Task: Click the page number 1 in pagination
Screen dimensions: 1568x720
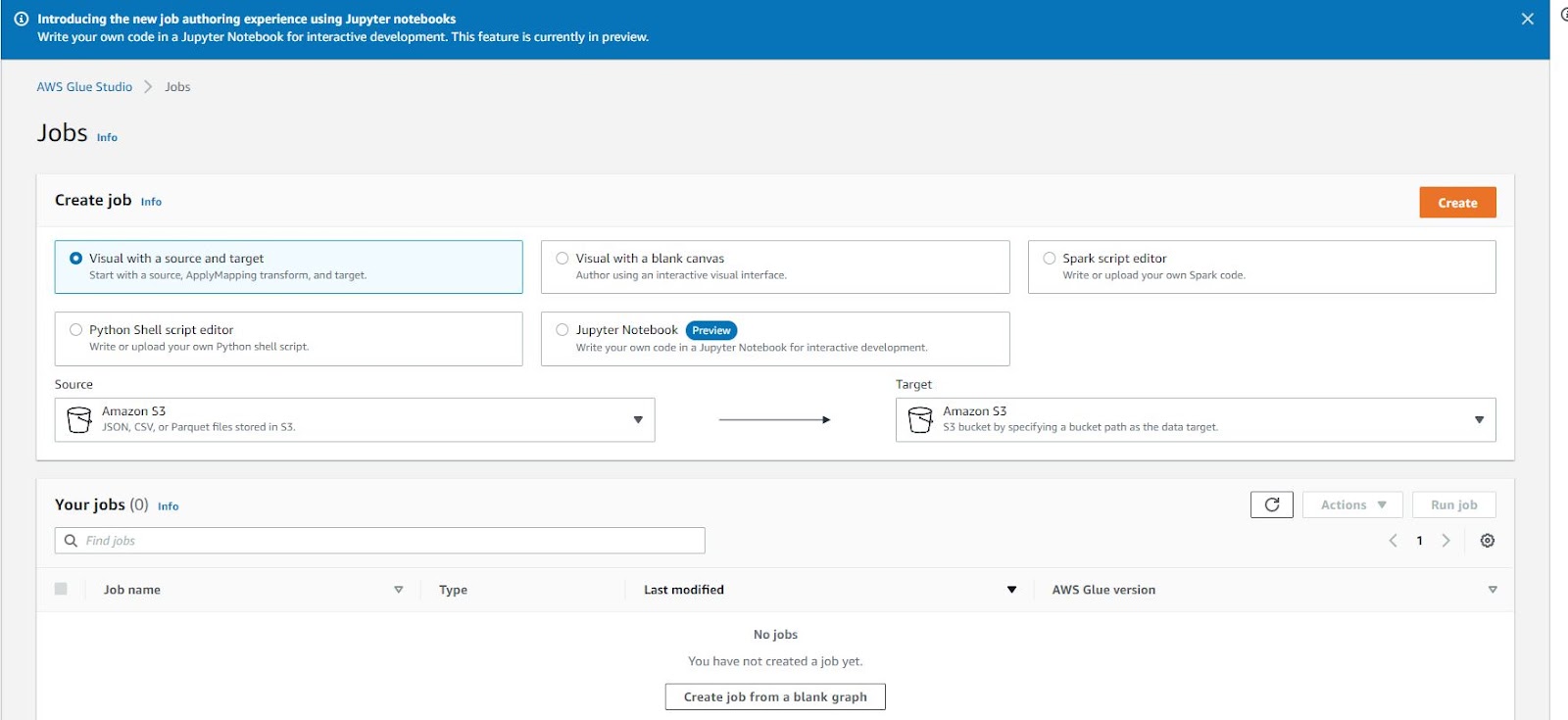Action: tap(1419, 541)
